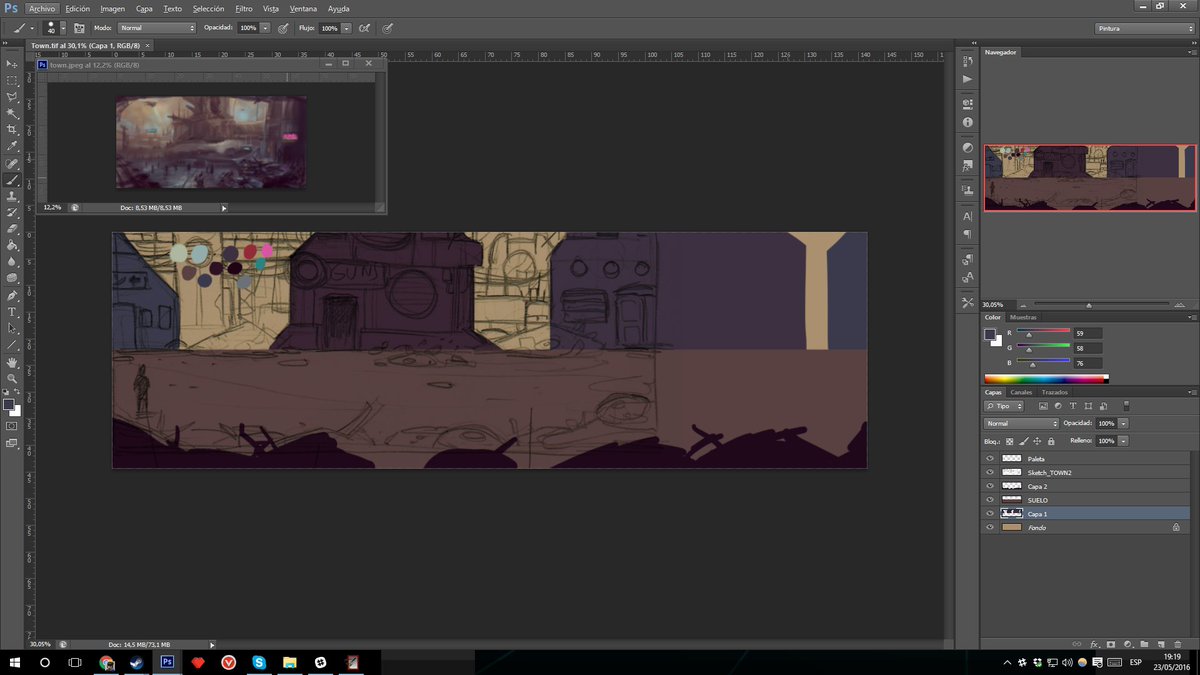Image resolution: width=1200 pixels, height=675 pixels.
Task: Select the Pen tool
Action: [12, 295]
